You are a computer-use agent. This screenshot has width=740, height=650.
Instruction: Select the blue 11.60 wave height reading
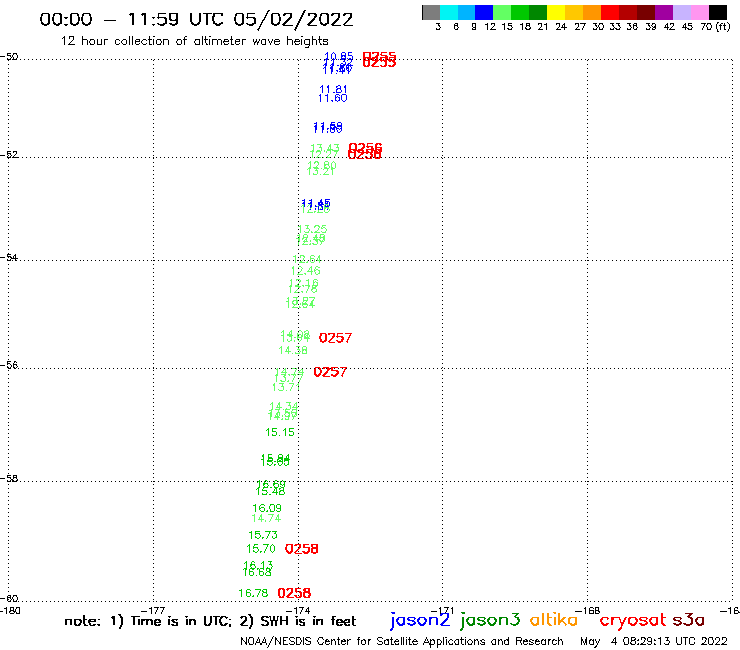[x=333, y=98]
